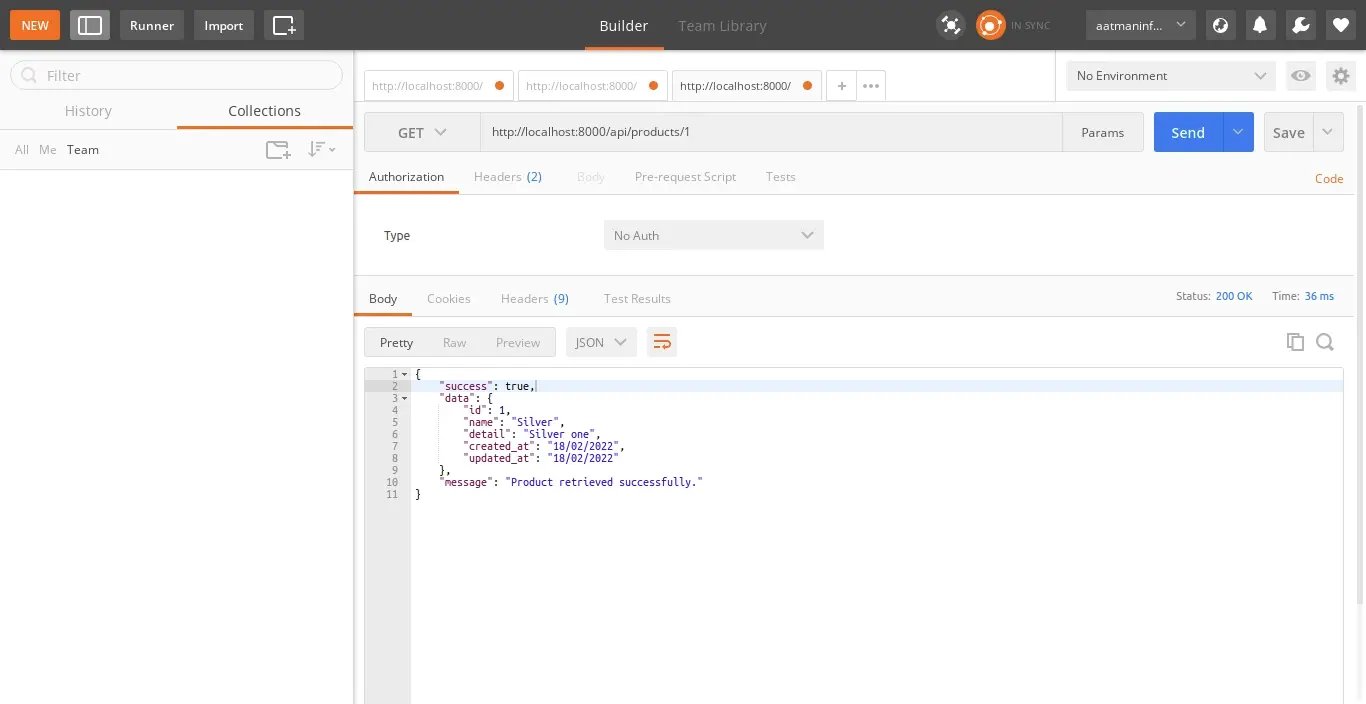Screen dimensions: 1366x704
Task: Click the new window icon beside Import
Action: pos(284,25)
